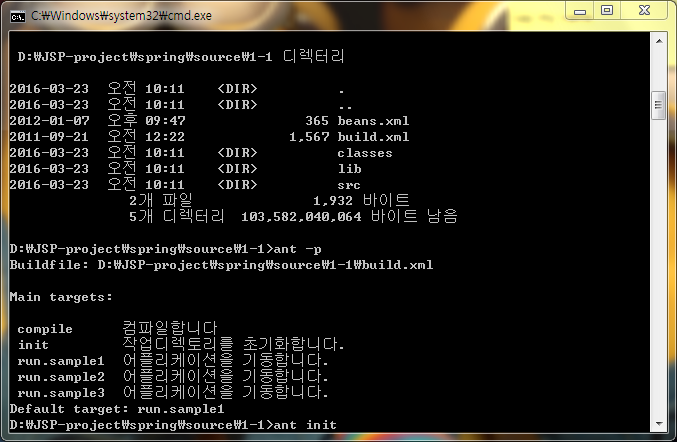The image size is (677, 442).
Task: Click the directory header line '1-1 디렉터리'
Action: [x=180, y=56]
